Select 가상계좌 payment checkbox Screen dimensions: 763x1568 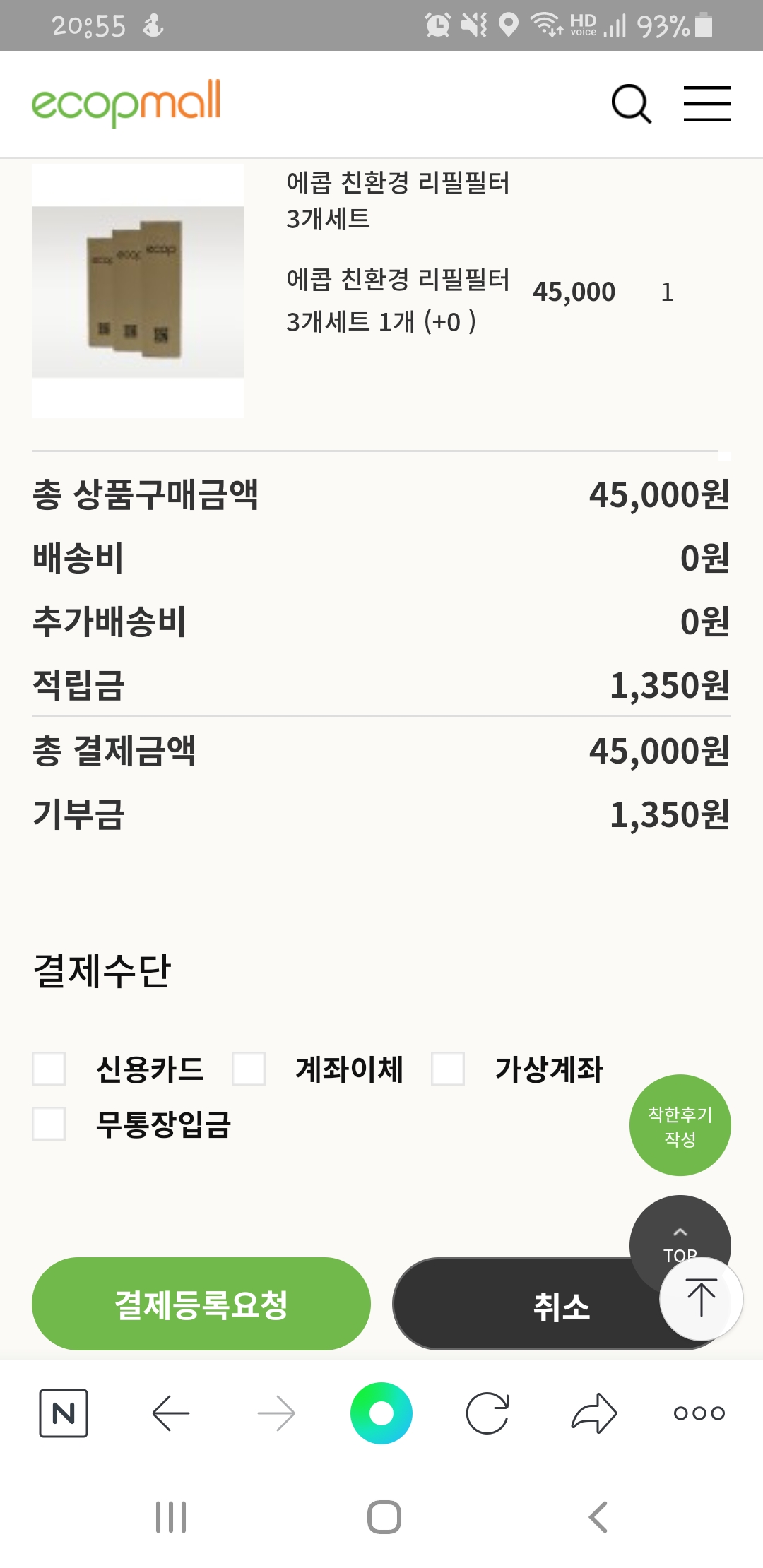tap(448, 1069)
